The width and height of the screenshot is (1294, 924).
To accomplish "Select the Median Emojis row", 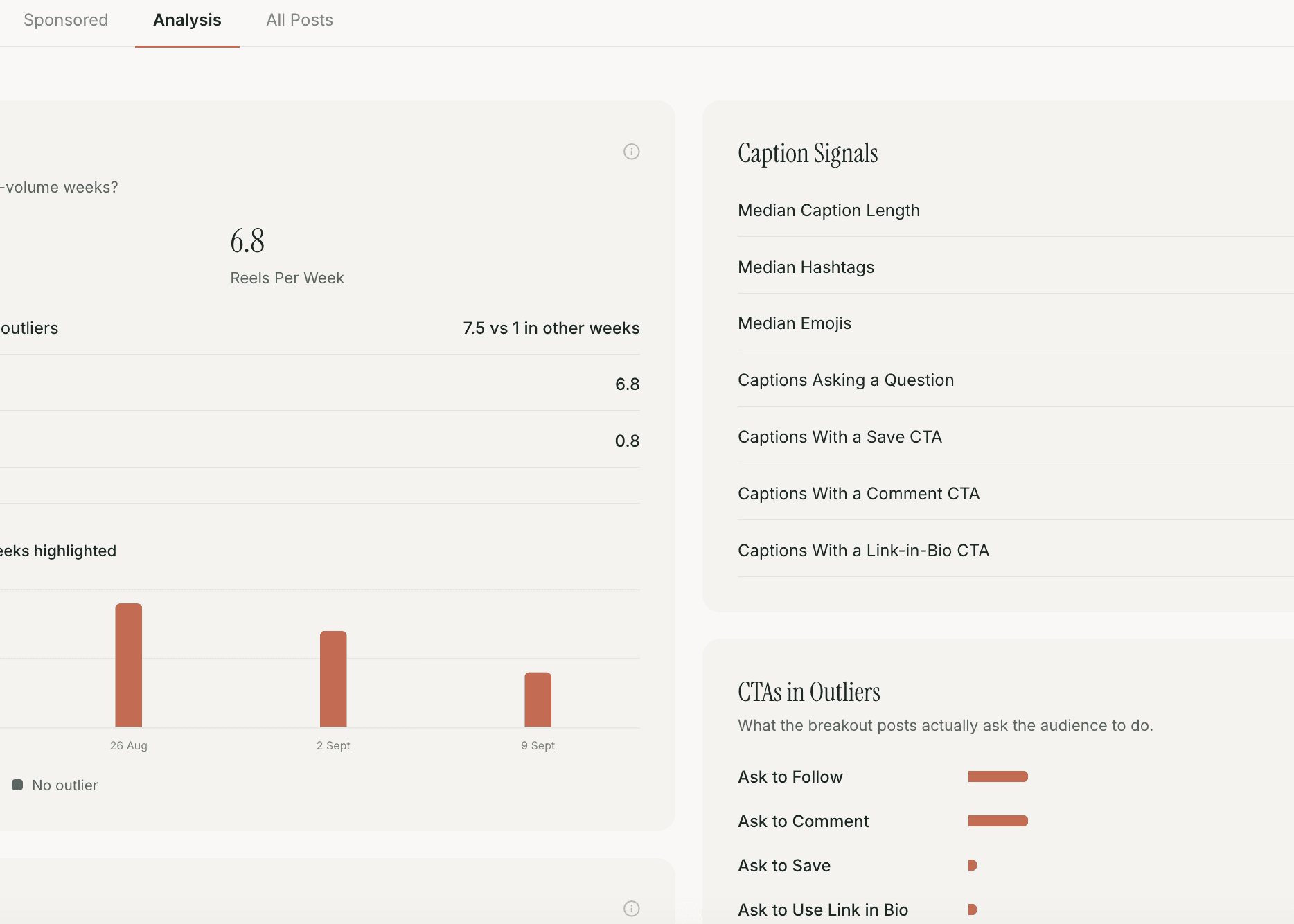I will pyautogui.click(x=1016, y=323).
